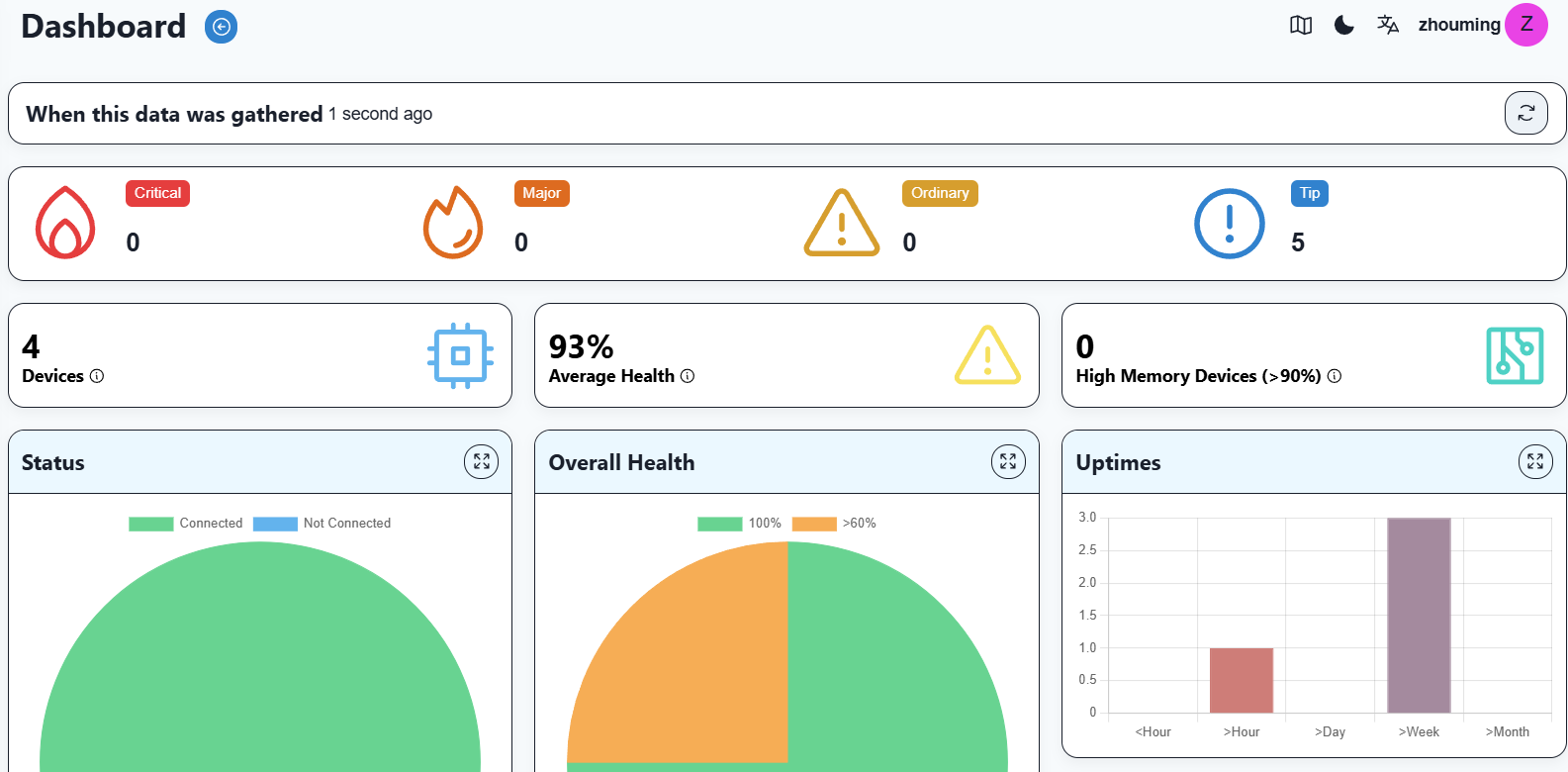Expand the Overall Health chart panel

(1008, 461)
